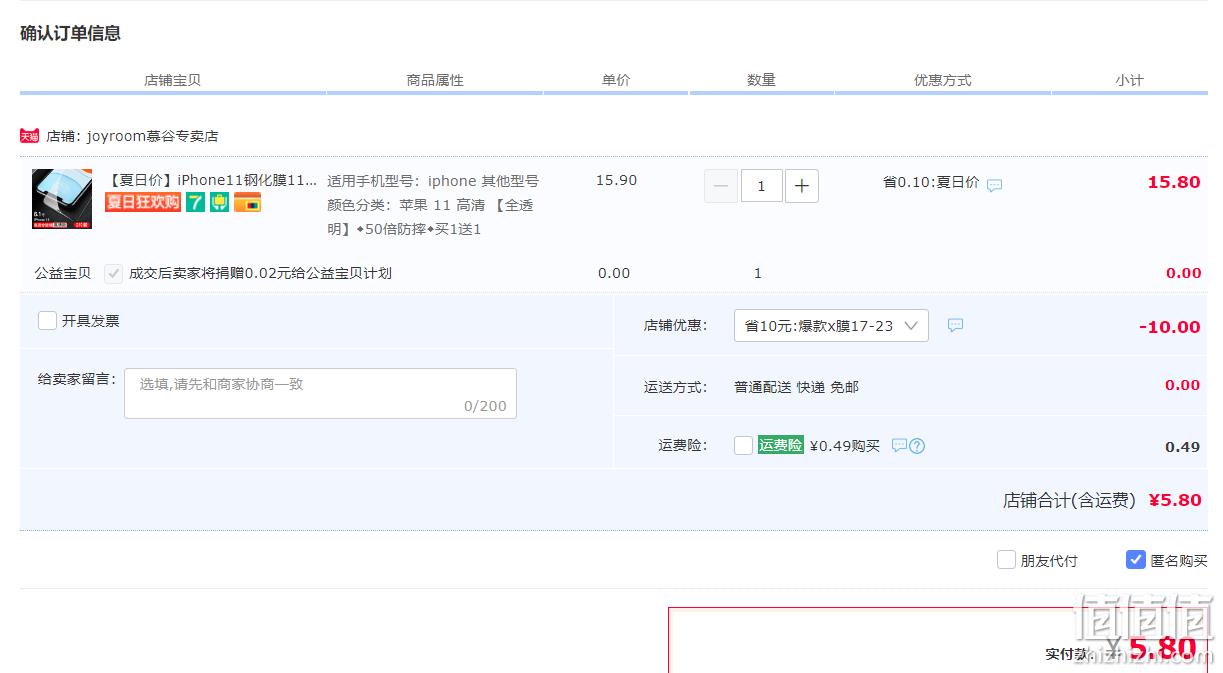Open the comment icon beside shipping insurance price

coord(899,445)
